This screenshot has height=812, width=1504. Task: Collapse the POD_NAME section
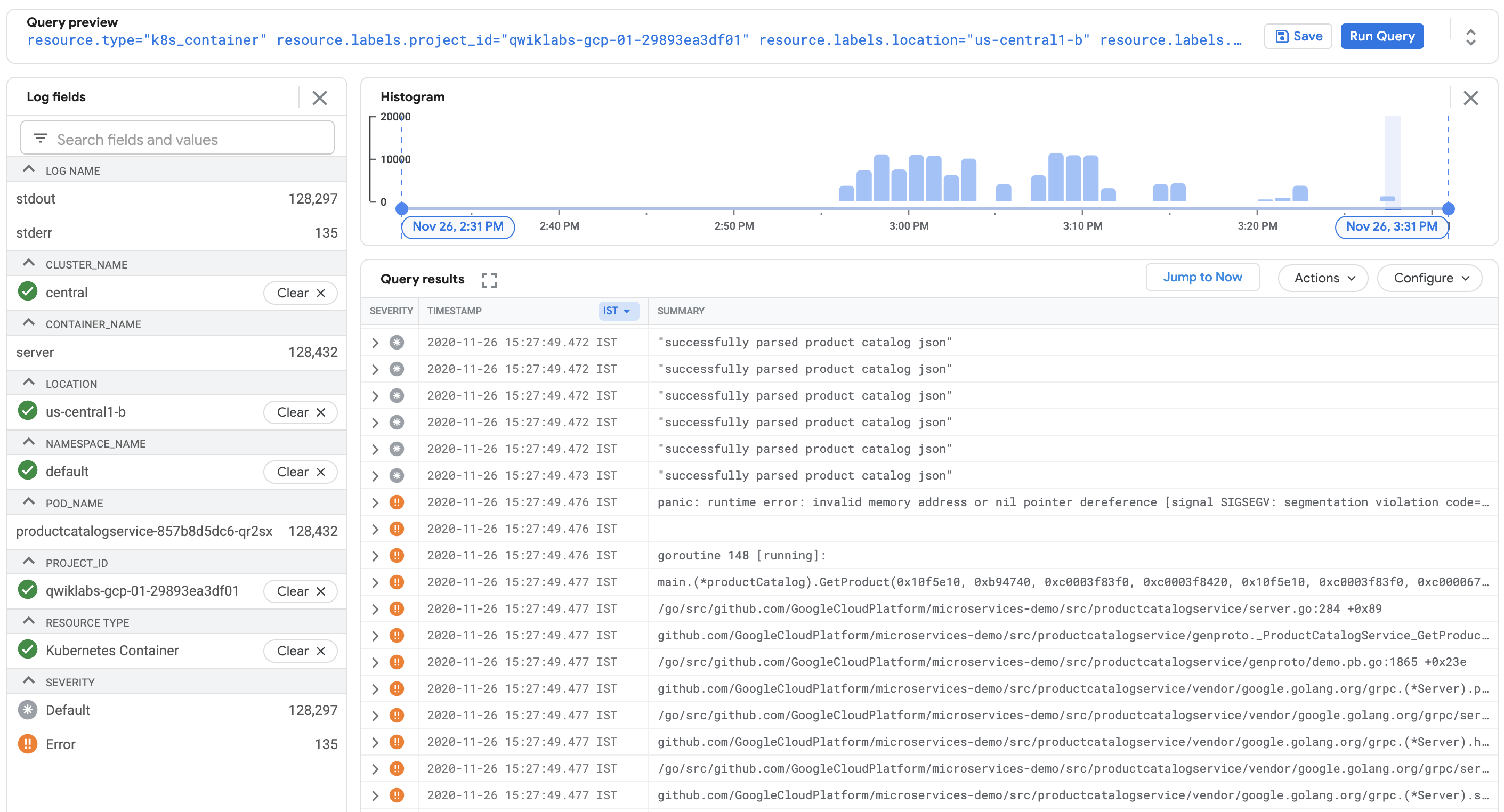coord(29,502)
